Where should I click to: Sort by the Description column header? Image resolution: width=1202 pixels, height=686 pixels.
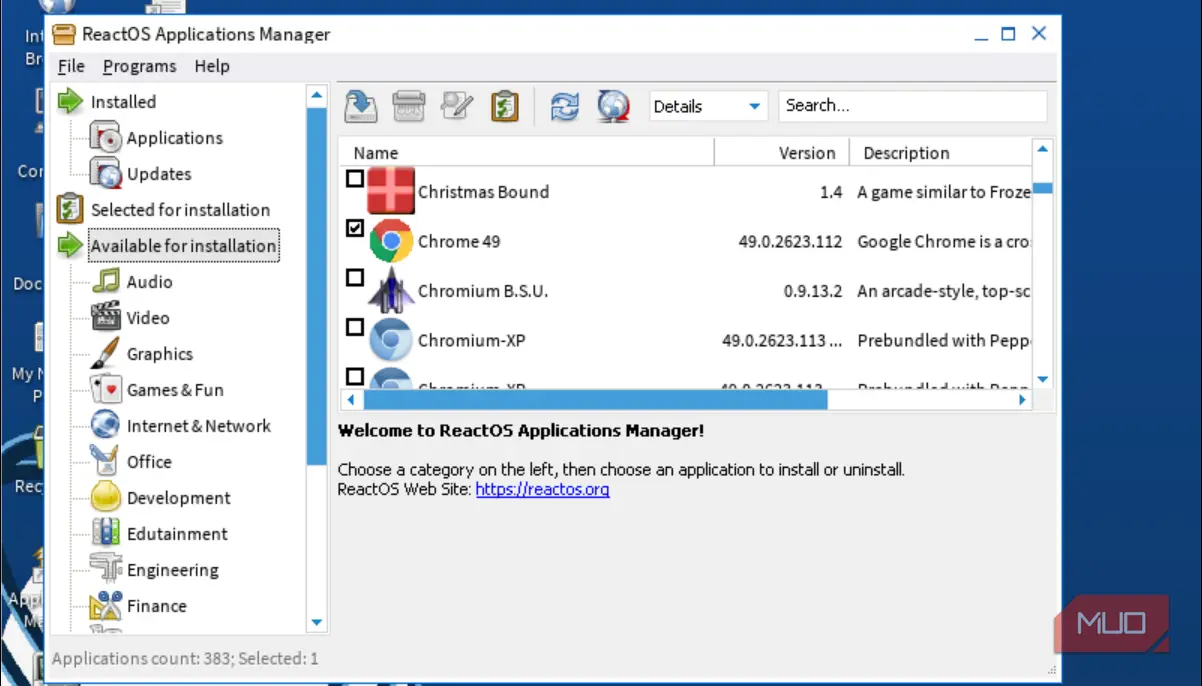[940, 153]
